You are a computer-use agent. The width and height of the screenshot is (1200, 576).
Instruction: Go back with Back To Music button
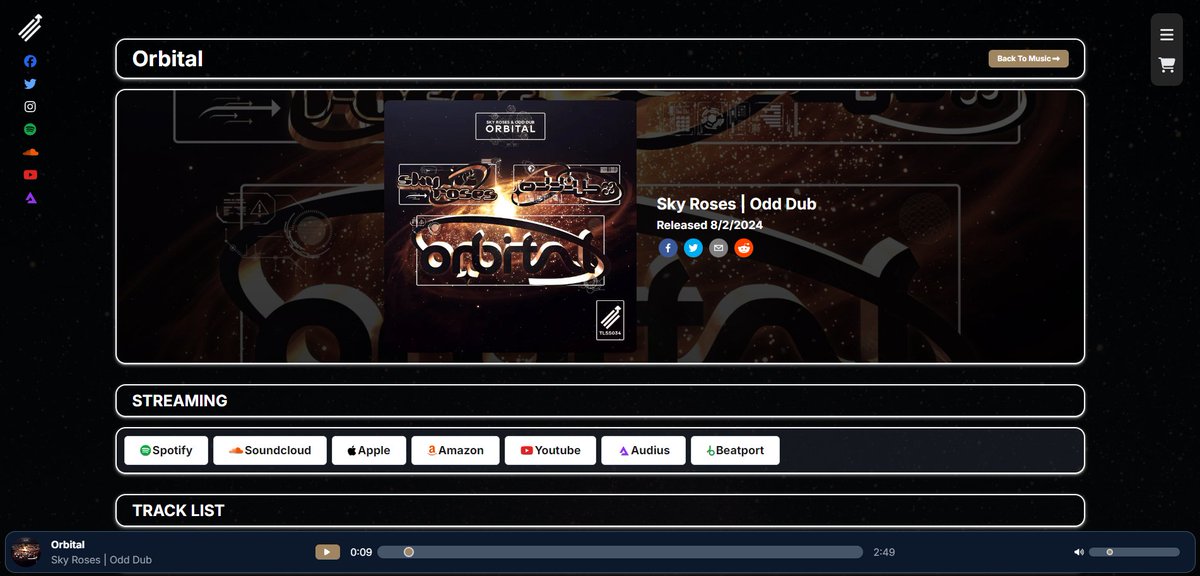click(1028, 59)
